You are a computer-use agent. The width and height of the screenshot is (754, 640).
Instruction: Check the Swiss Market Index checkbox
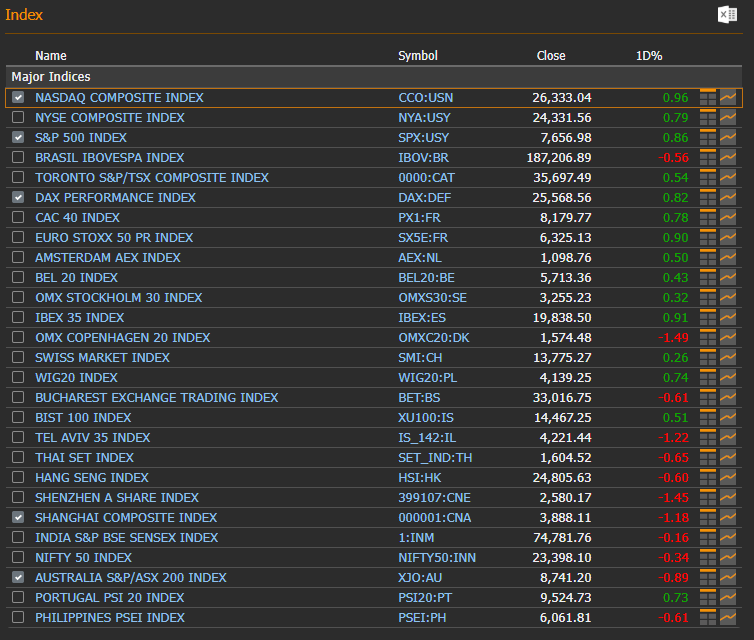(x=18, y=357)
